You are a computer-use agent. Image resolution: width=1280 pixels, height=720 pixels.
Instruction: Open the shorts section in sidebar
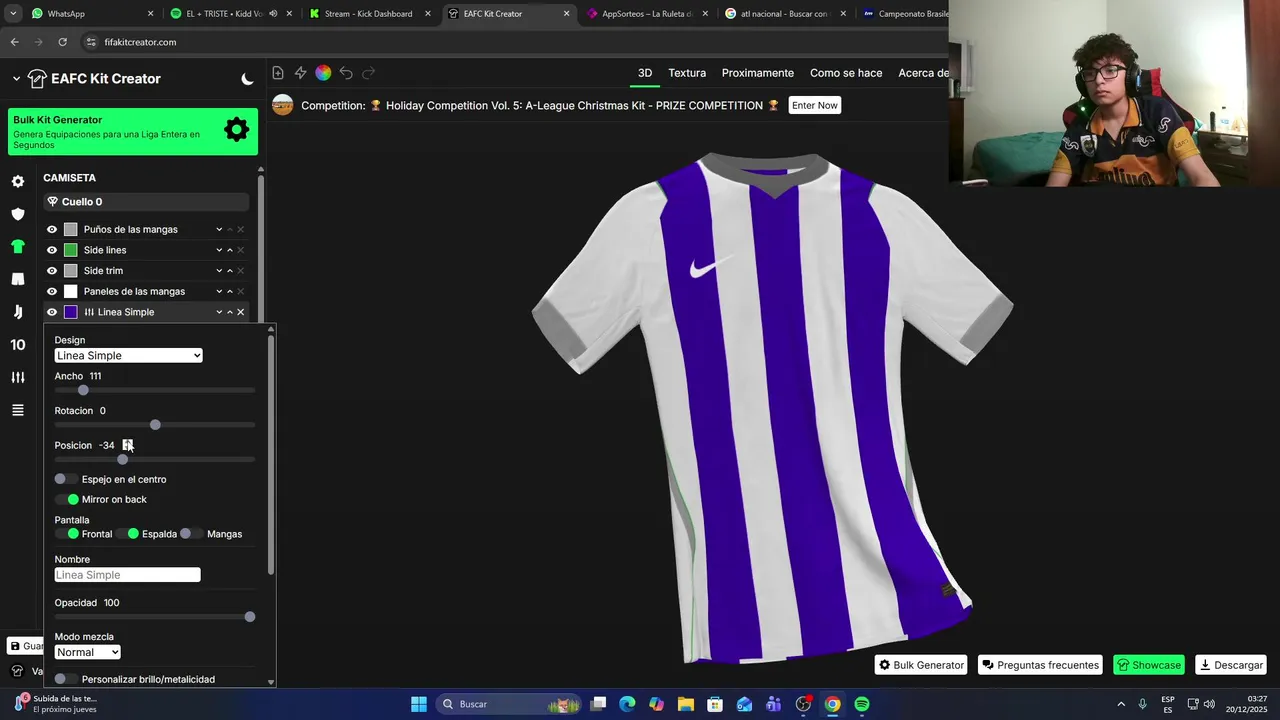coord(18,279)
